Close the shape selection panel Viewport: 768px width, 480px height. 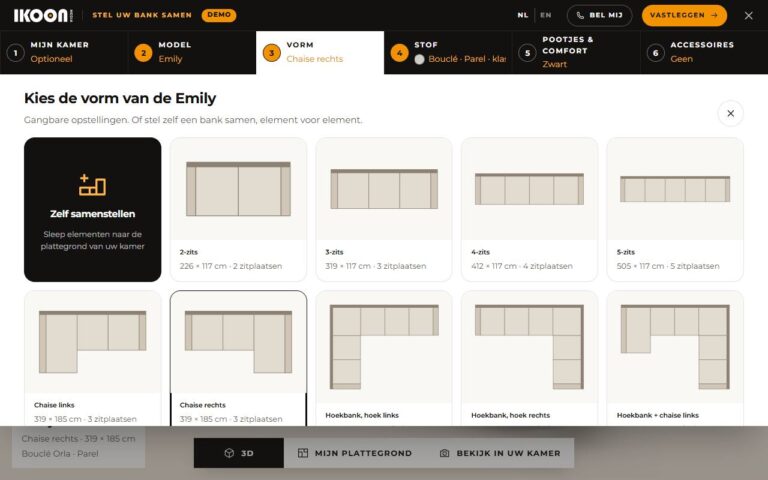click(x=730, y=113)
